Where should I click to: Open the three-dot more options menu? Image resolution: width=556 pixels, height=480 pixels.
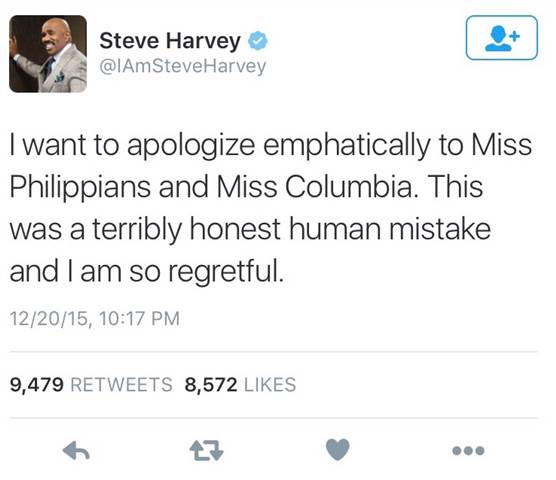[x=468, y=451]
